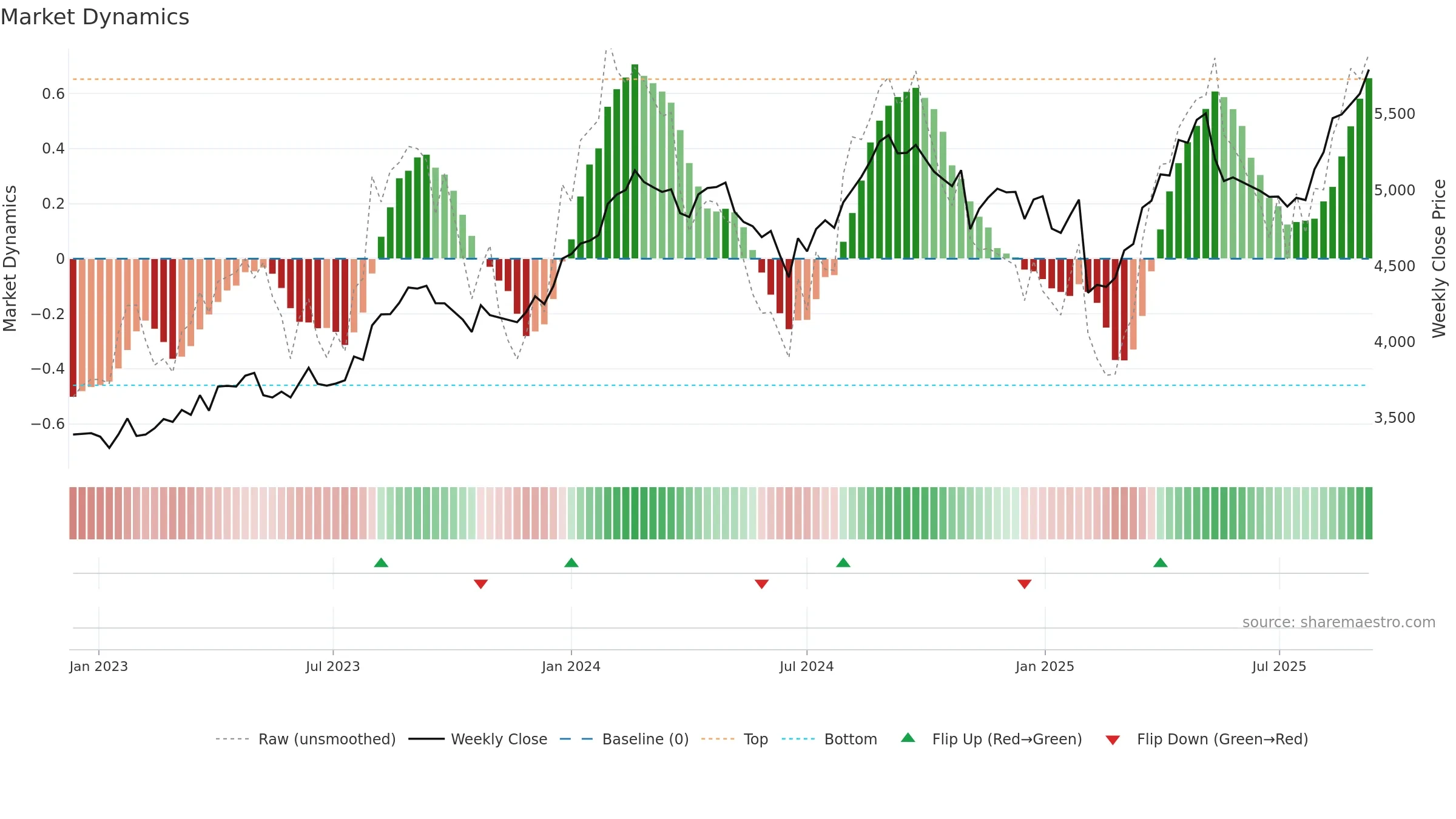Click the last dark green bar at chart end

tap(1369, 169)
